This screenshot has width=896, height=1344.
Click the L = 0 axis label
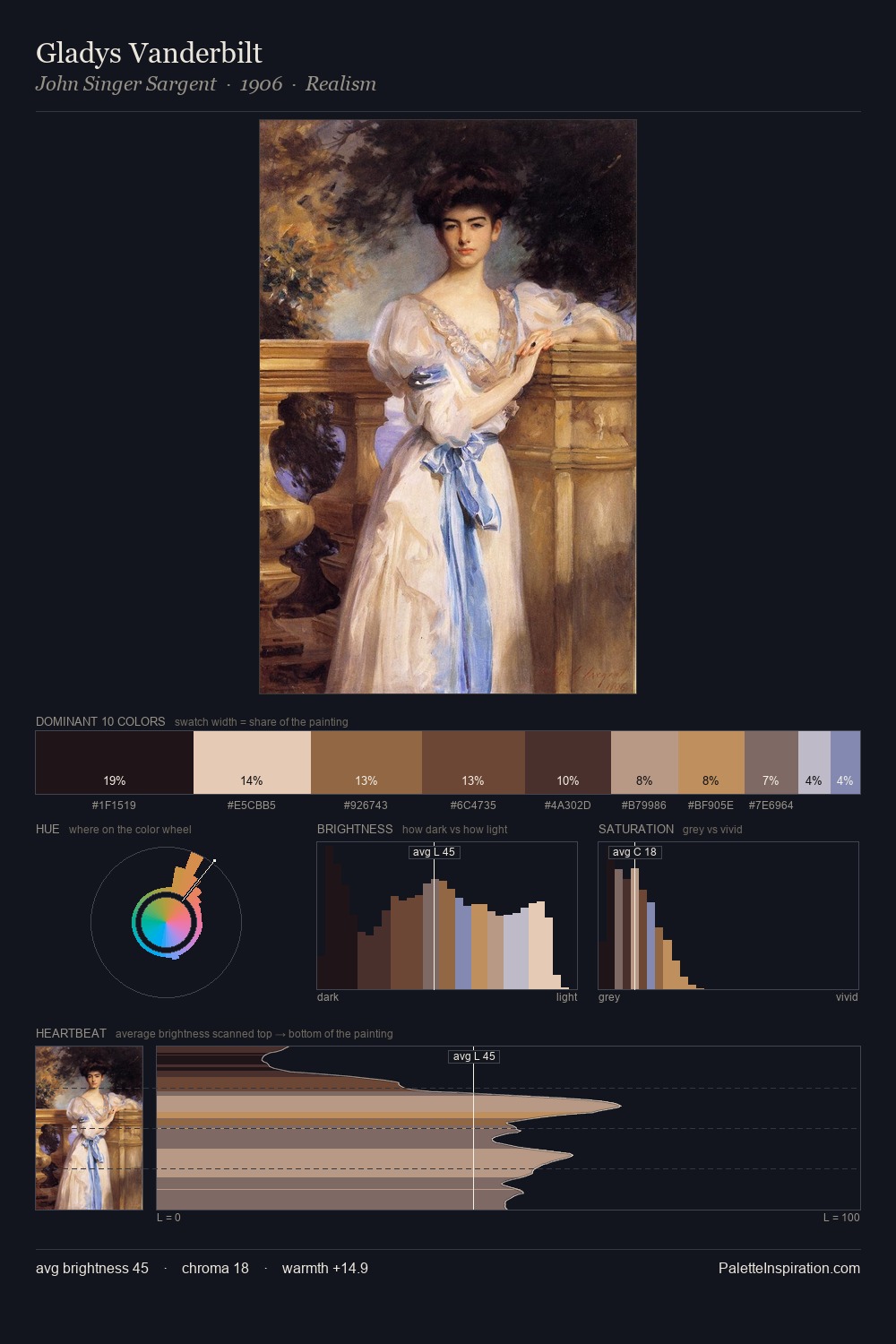point(168,1218)
